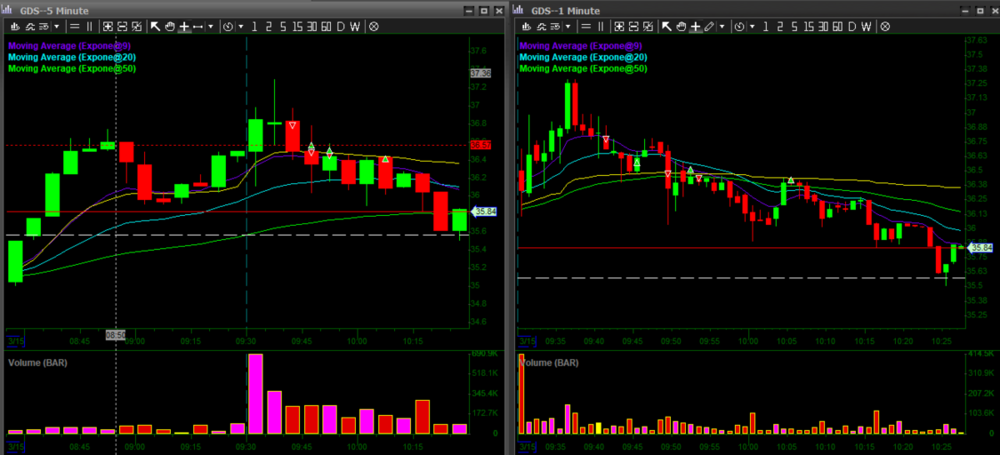The width and height of the screenshot is (1000, 455).
Task: Click the 35.84 price marker on 5 Minute chart
Action: click(483, 212)
